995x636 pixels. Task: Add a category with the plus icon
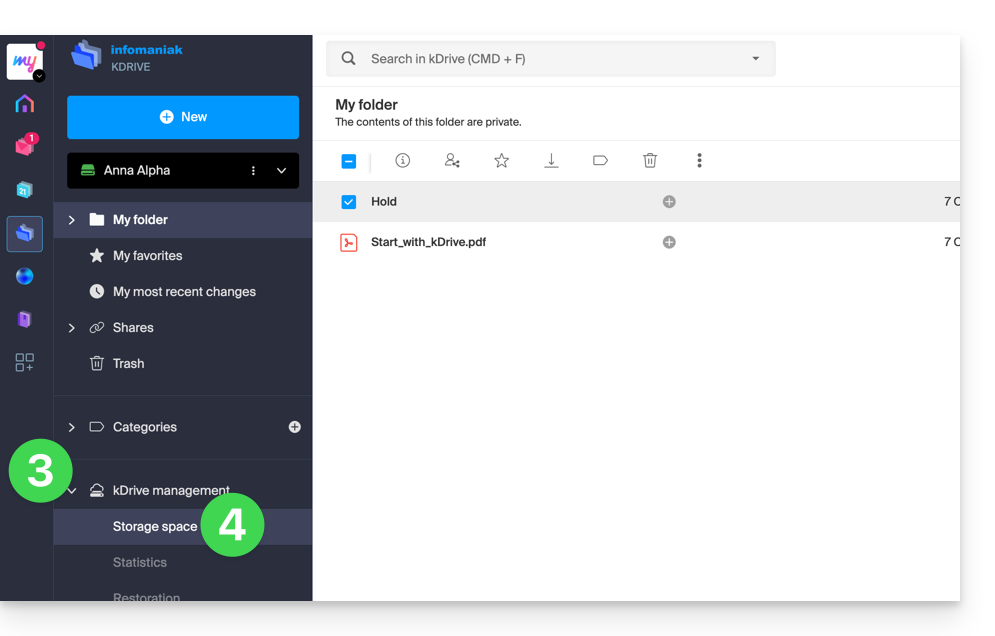pyautogui.click(x=295, y=427)
